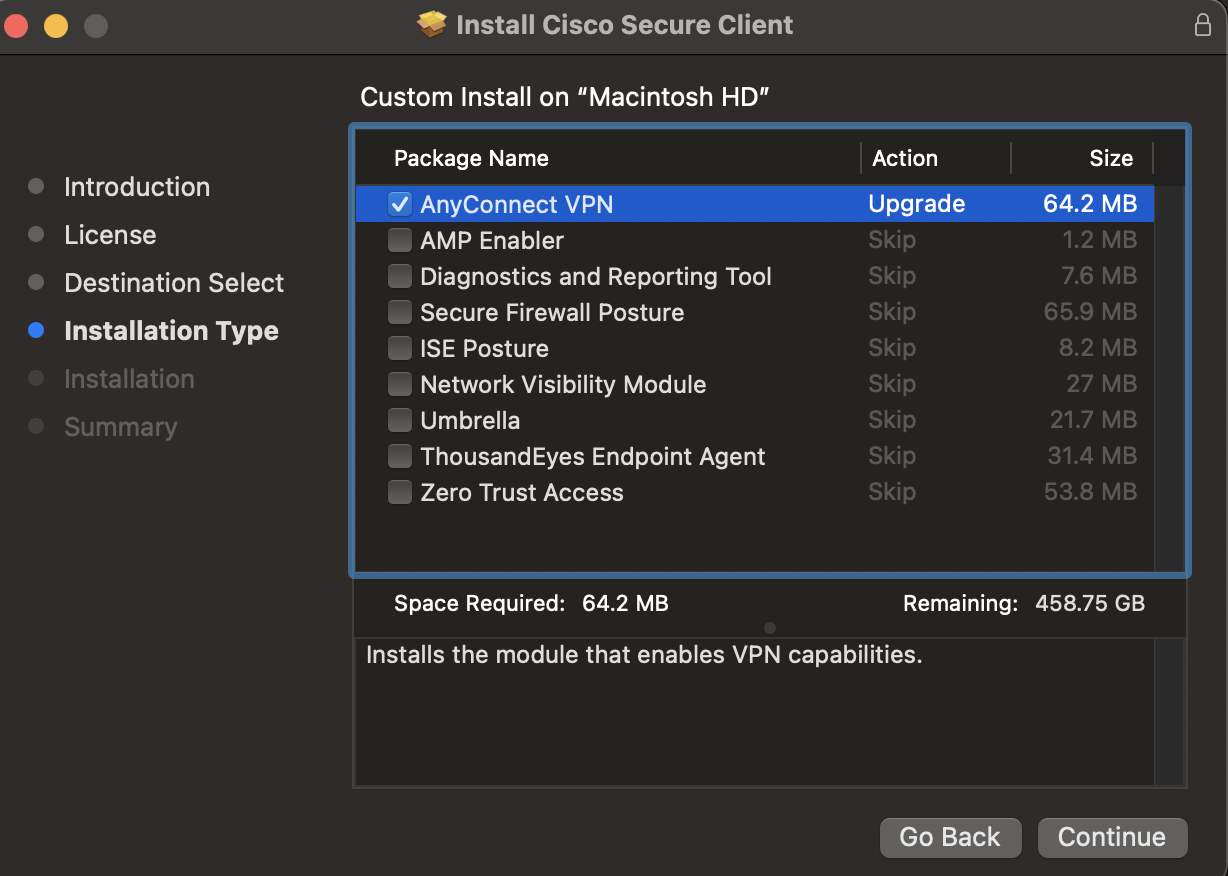The image size is (1228, 876).
Task: Tick ThousandEyes Endpoint Agent checkbox
Action: click(400, 456)
